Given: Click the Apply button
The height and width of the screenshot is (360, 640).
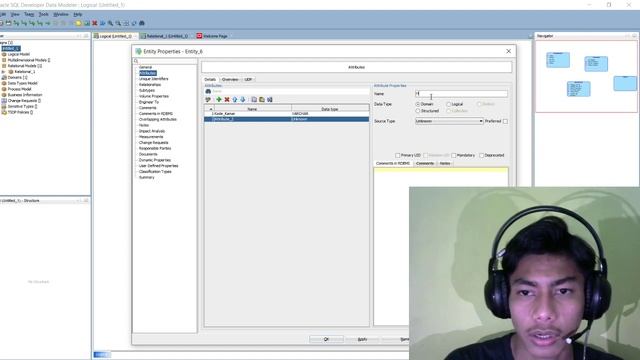Looking at the screenshot, I should pos(362,339).
